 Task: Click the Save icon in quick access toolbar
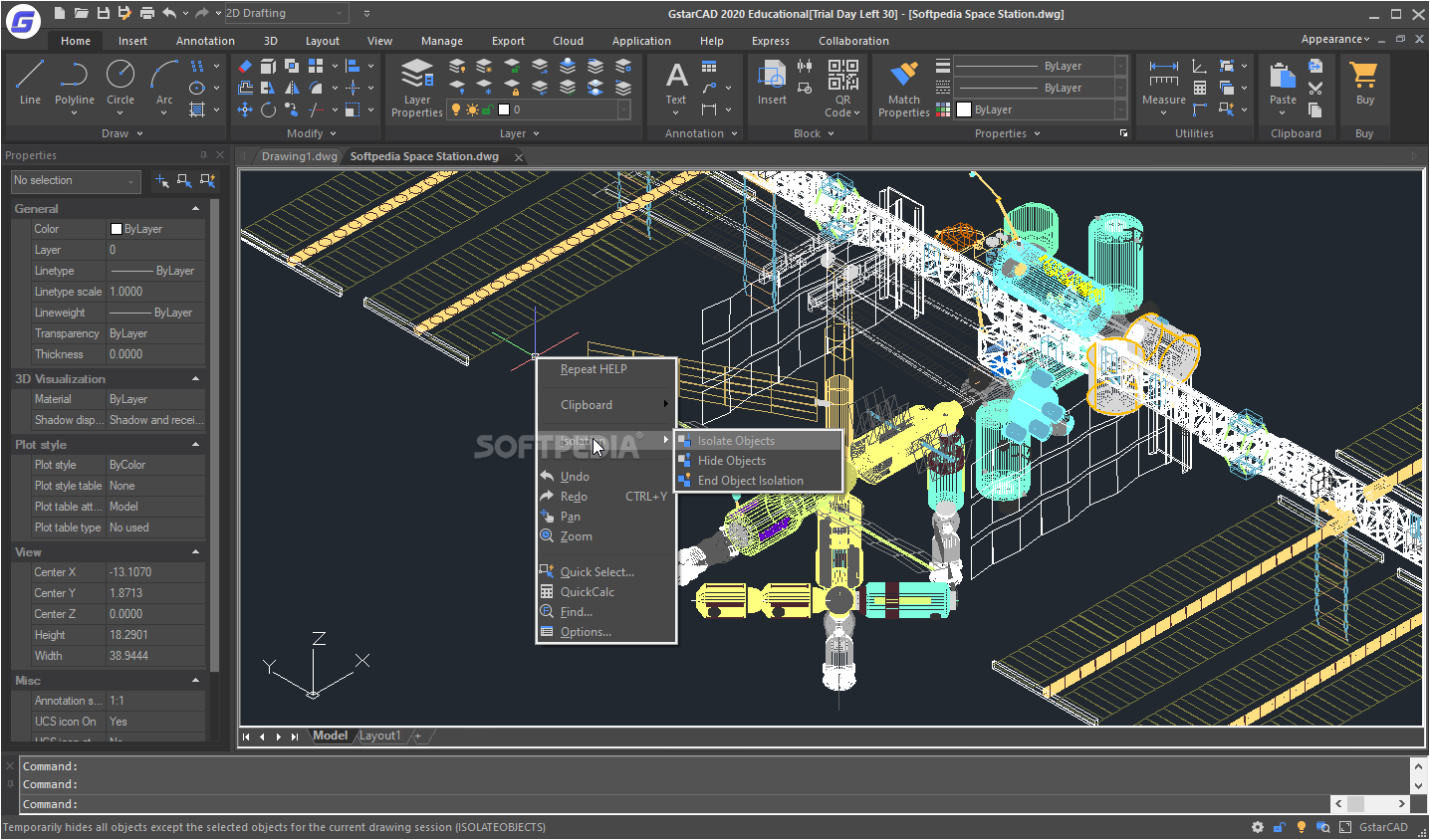click(x=103, y=13)
